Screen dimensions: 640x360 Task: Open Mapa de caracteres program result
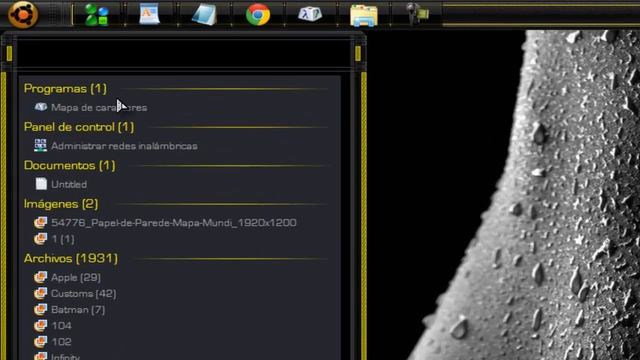click(x=99, y=107)
